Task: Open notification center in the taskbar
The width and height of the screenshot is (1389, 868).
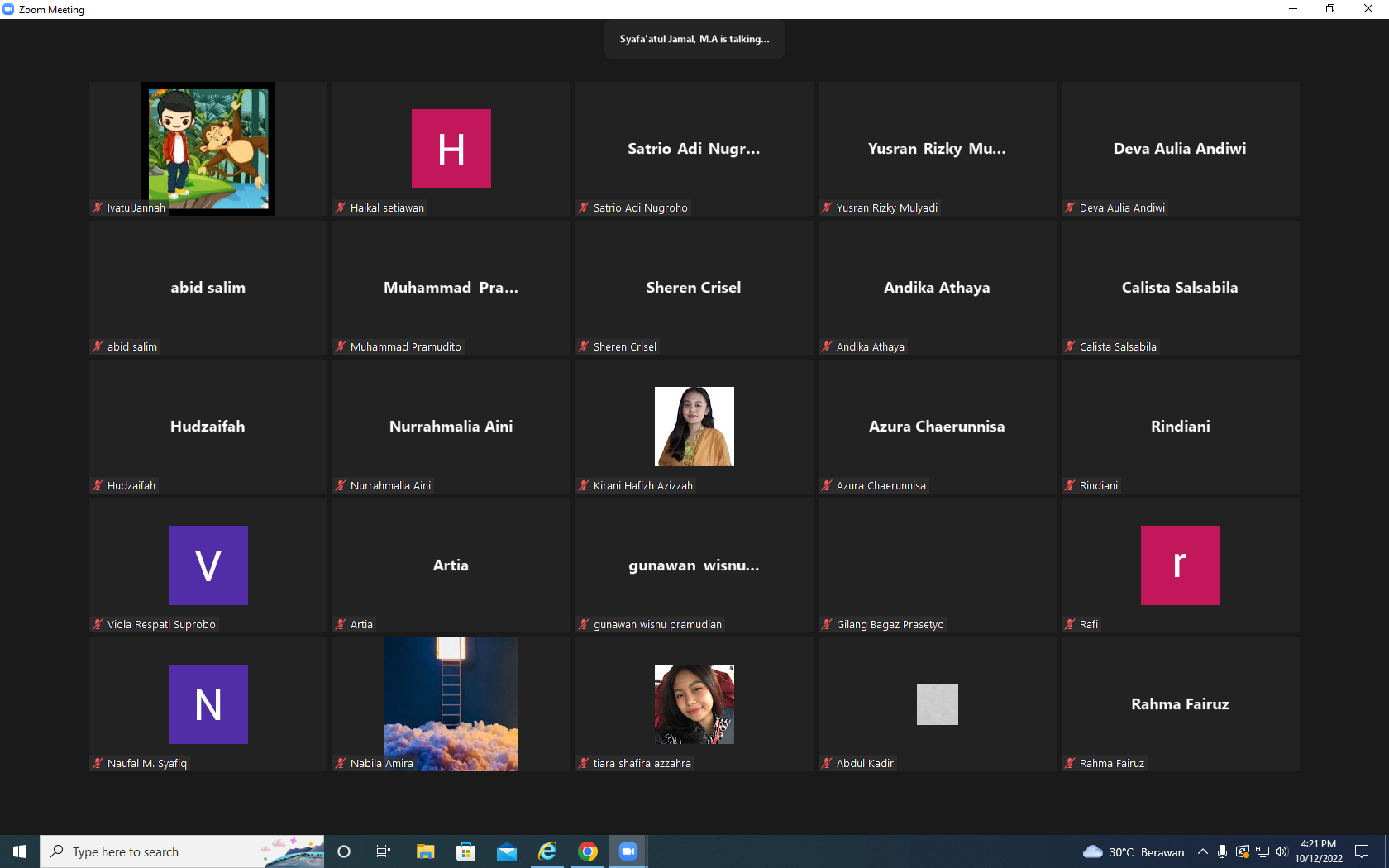Action: 1362,851
